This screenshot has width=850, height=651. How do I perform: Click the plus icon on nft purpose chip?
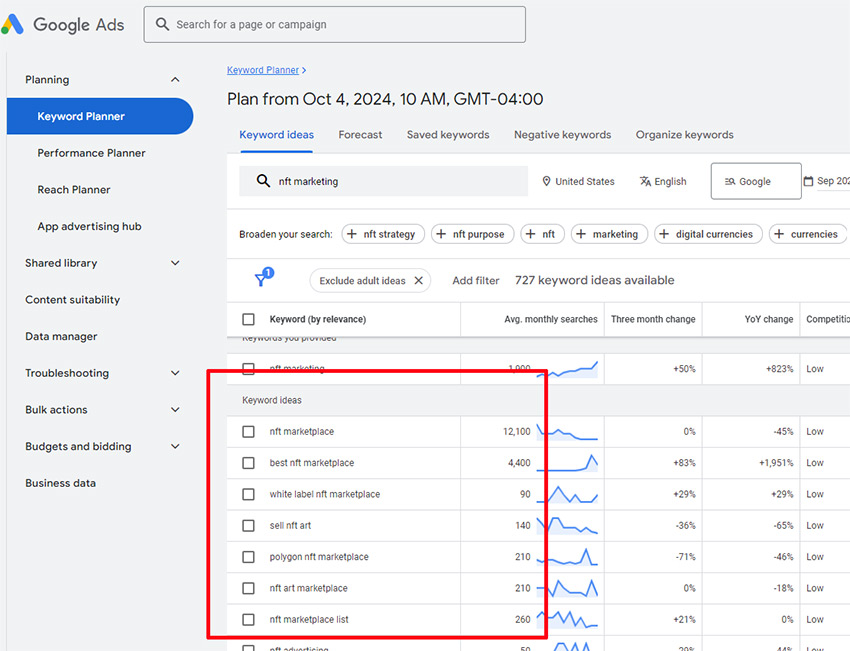pos(441,234)
